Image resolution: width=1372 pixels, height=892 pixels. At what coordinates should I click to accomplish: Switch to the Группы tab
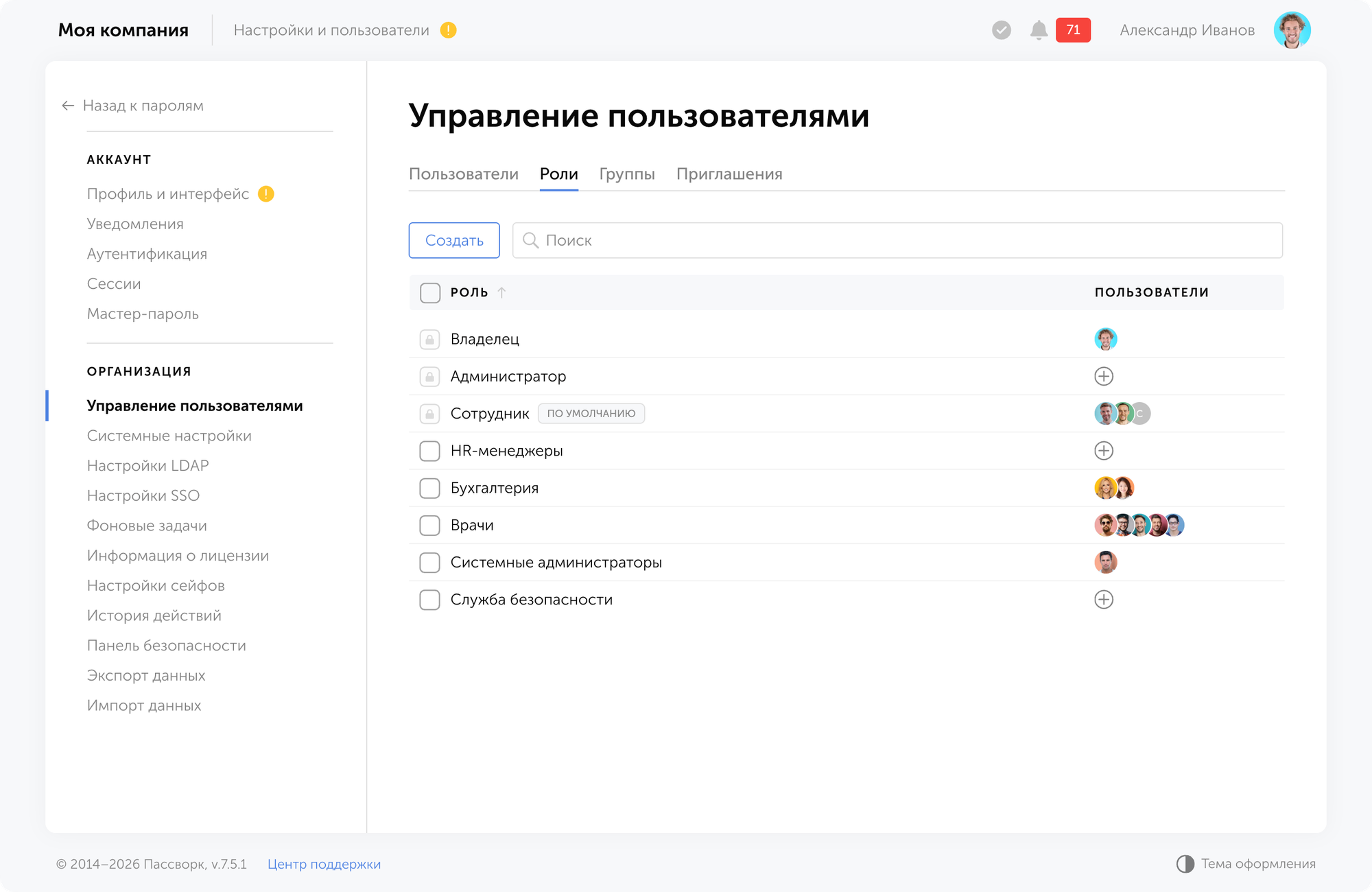click(627, 174)
